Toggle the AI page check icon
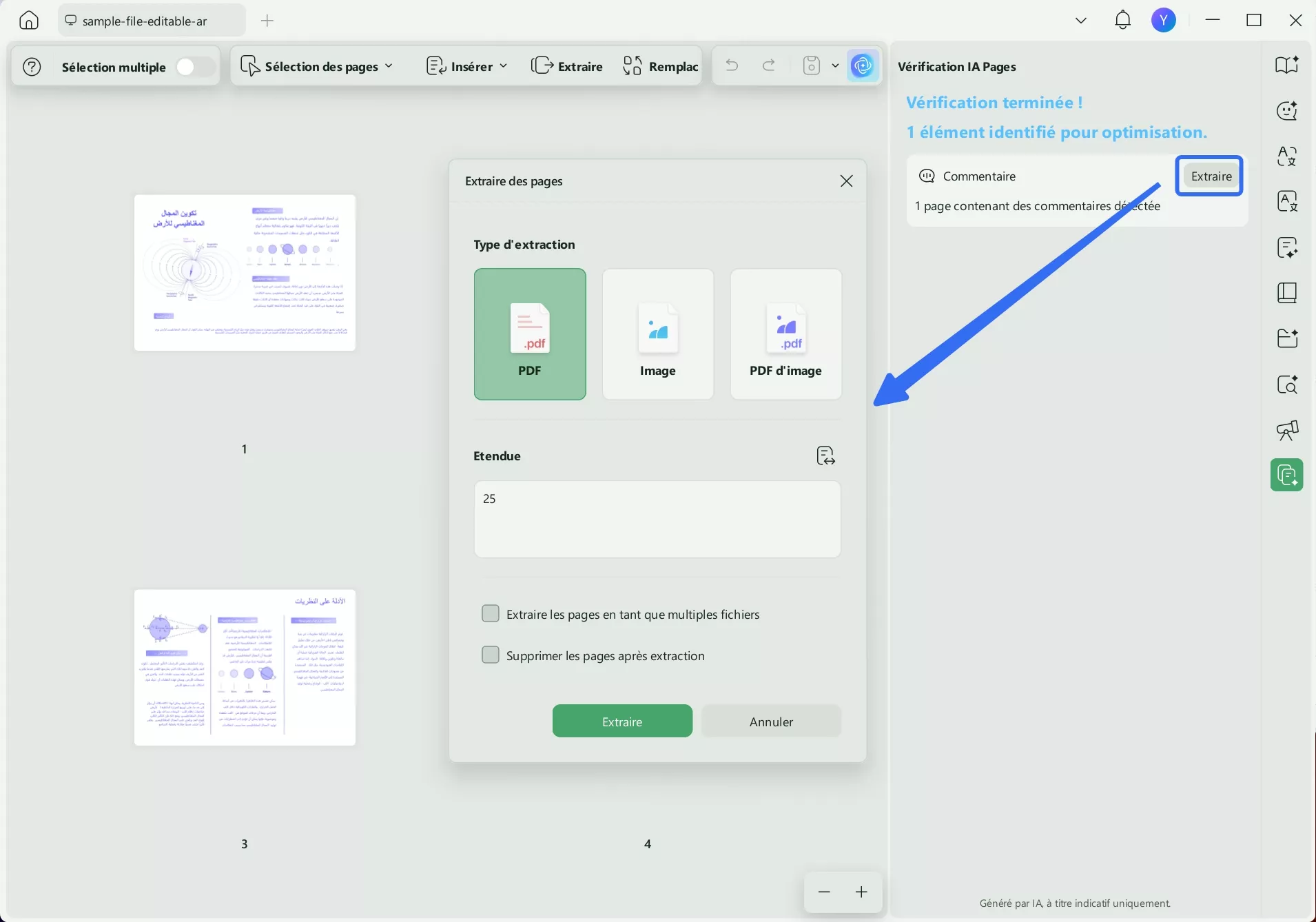Screen dimensions: 1316x922 click(863, 66)
